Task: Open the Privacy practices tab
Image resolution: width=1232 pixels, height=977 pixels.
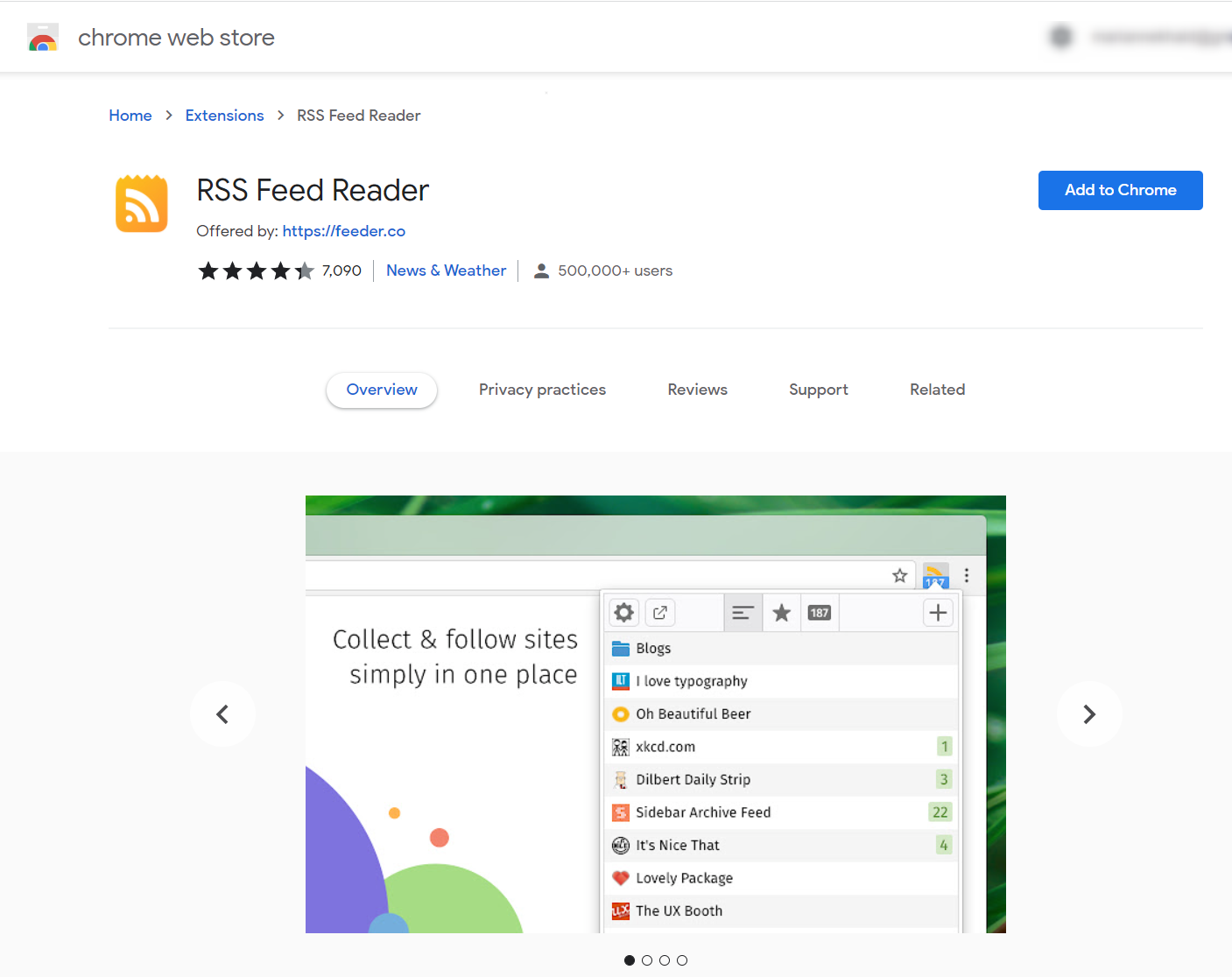Action: pos(542,390)
